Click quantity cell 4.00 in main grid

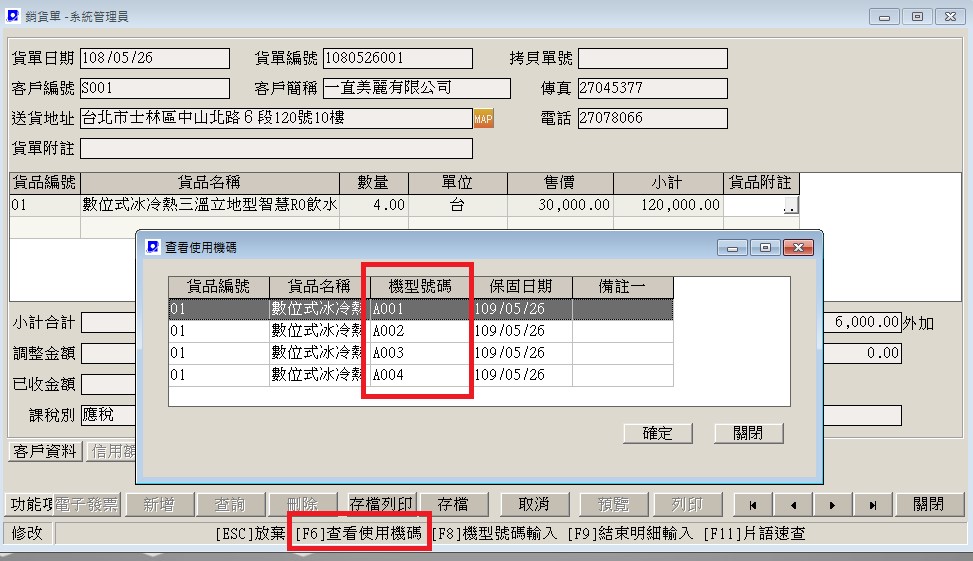coord(374,205)
